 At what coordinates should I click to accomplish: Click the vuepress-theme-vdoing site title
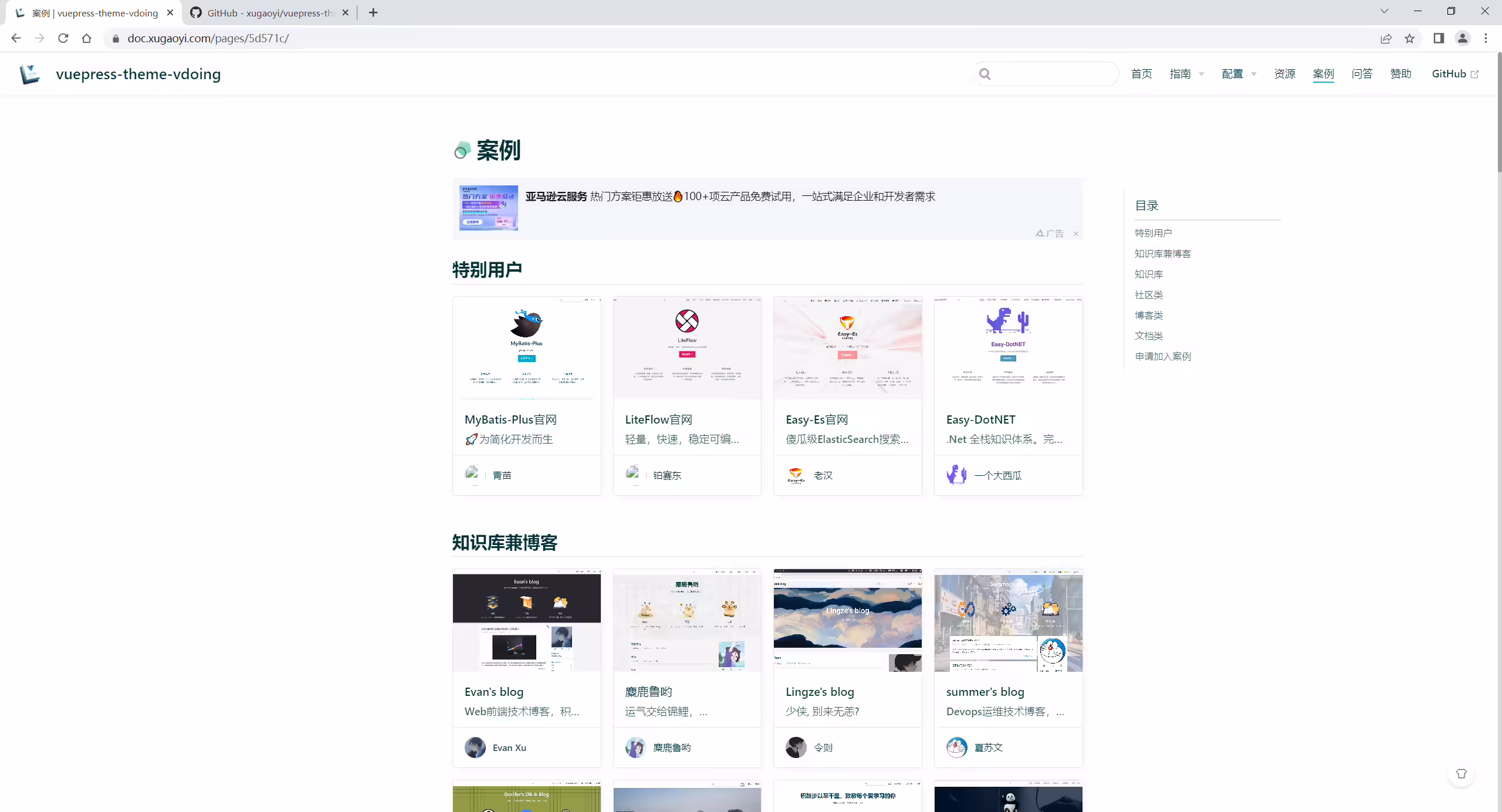tap(138, 74)
